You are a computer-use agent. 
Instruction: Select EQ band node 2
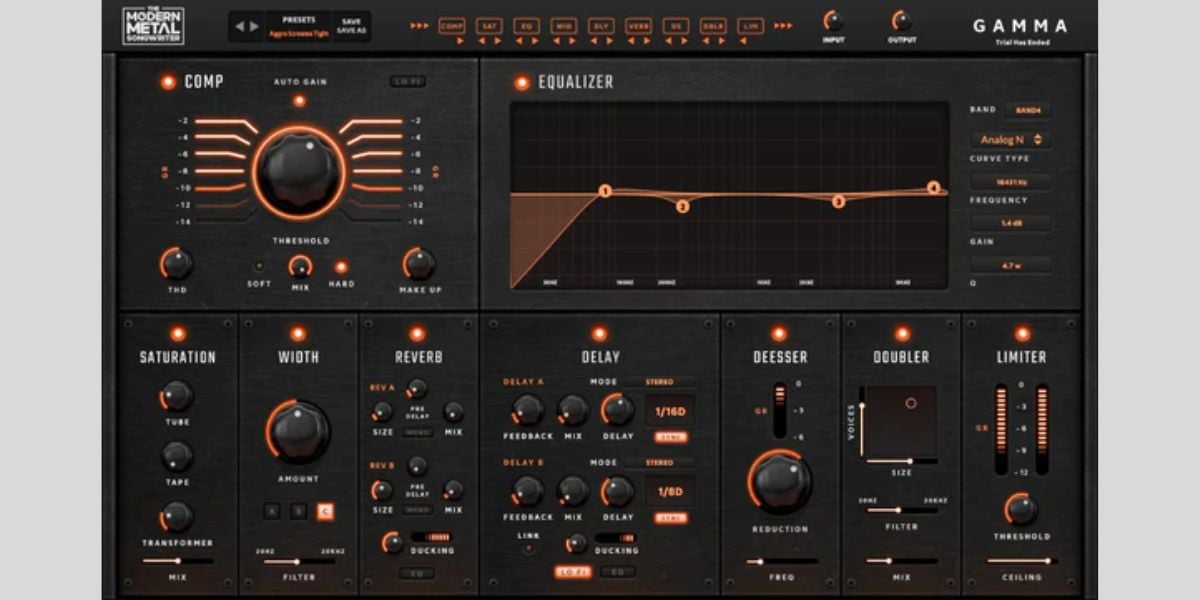[683, 207]
